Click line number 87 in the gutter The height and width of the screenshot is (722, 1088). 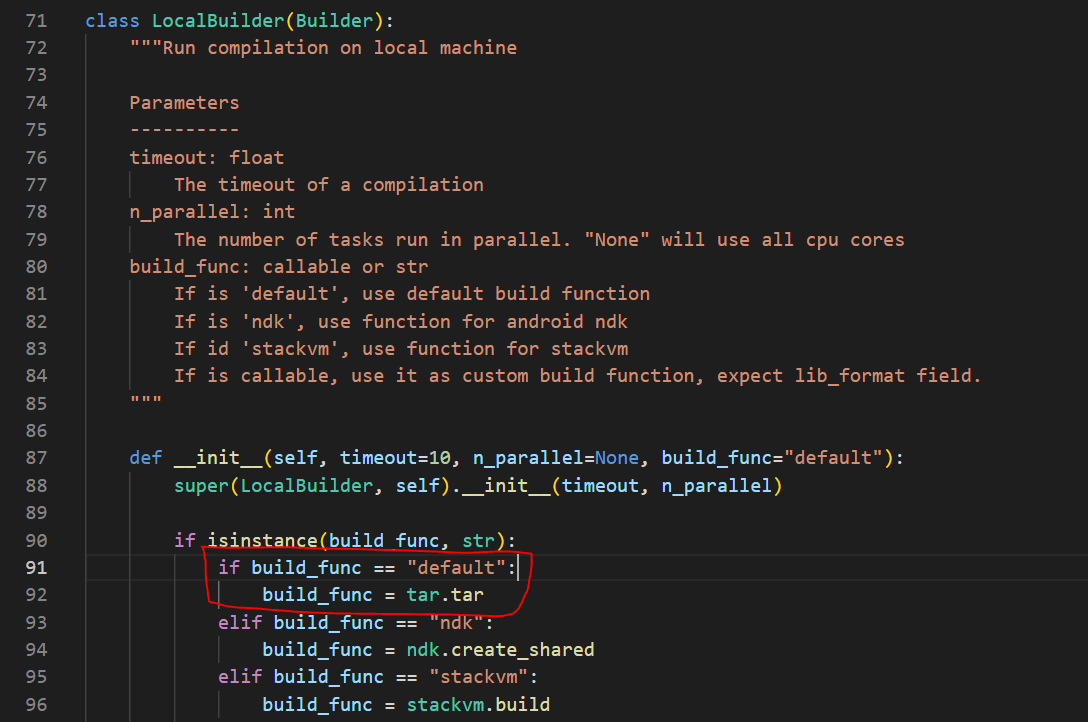click(x=36, y=458)
